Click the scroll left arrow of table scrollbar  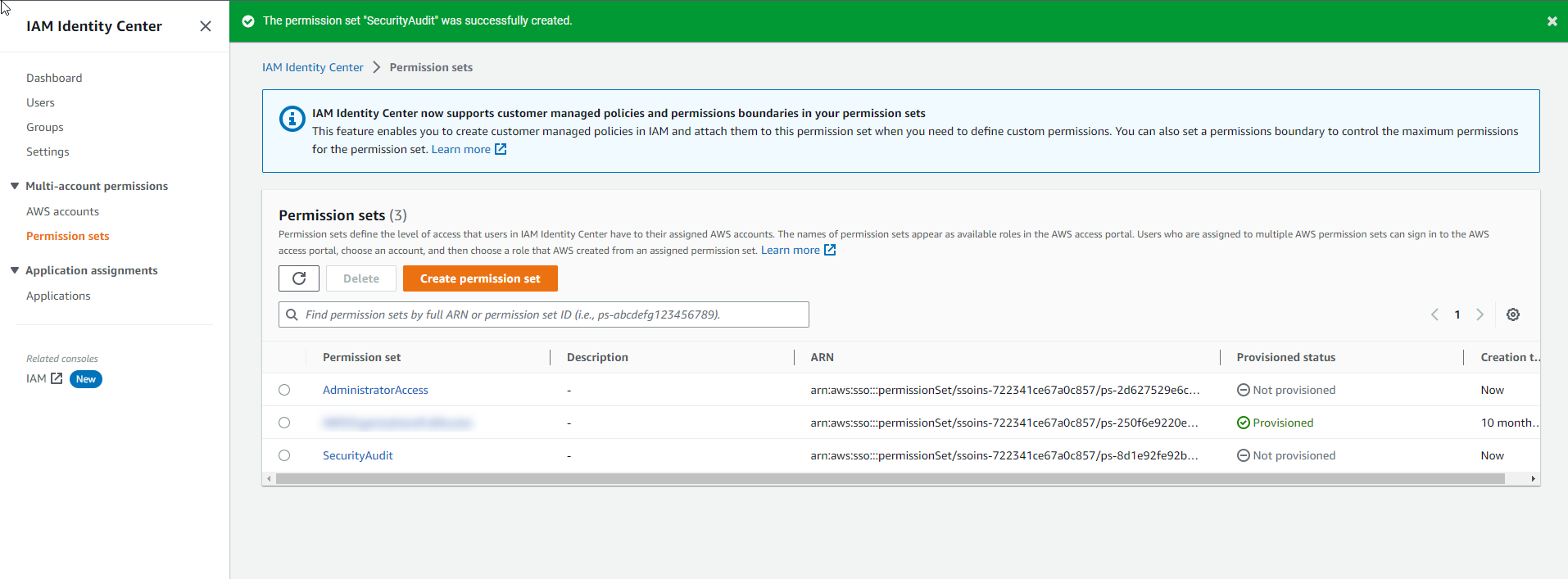point(269,478)
